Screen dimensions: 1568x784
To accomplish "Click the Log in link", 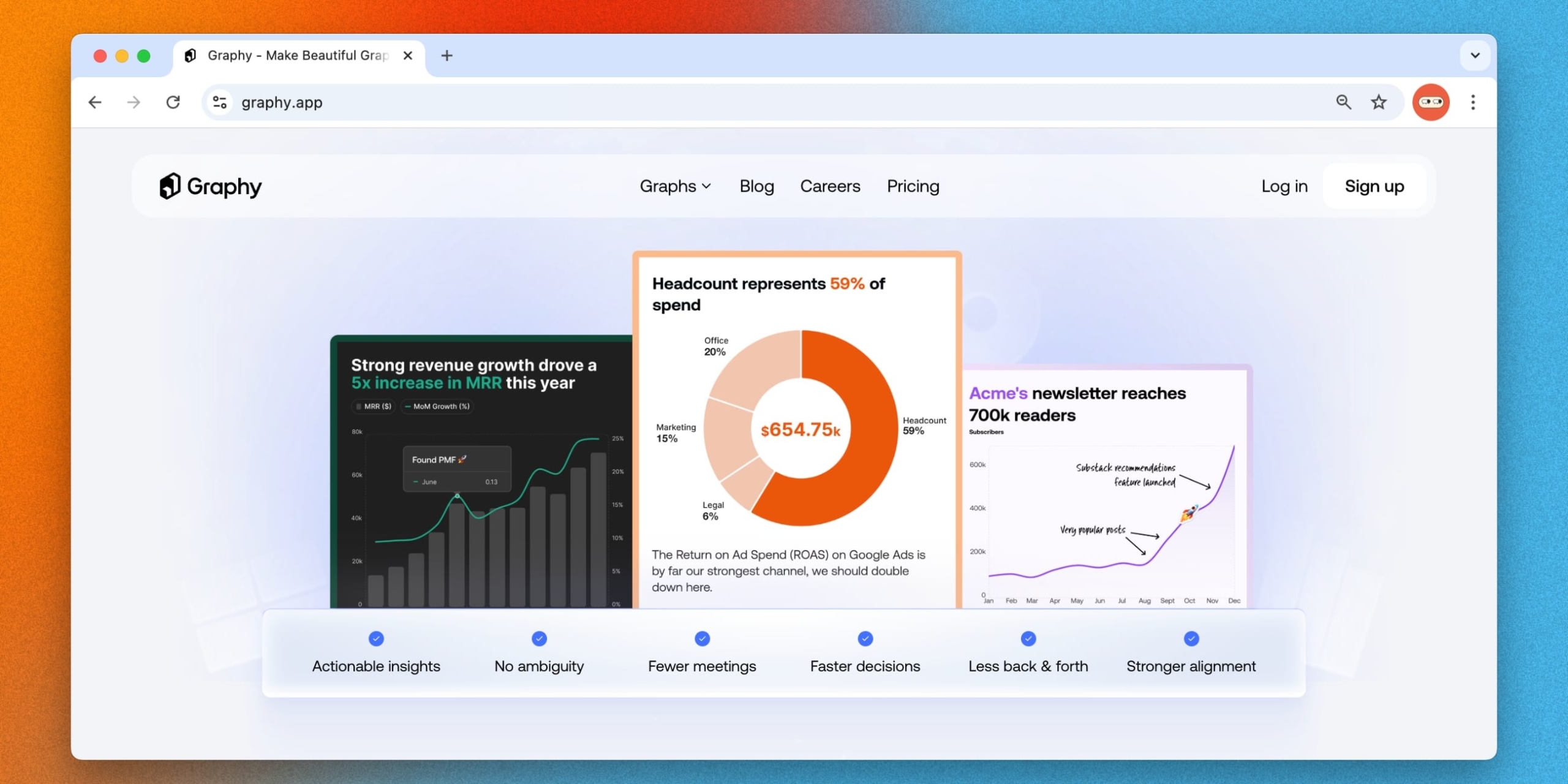I will [x=1284, y=186].
